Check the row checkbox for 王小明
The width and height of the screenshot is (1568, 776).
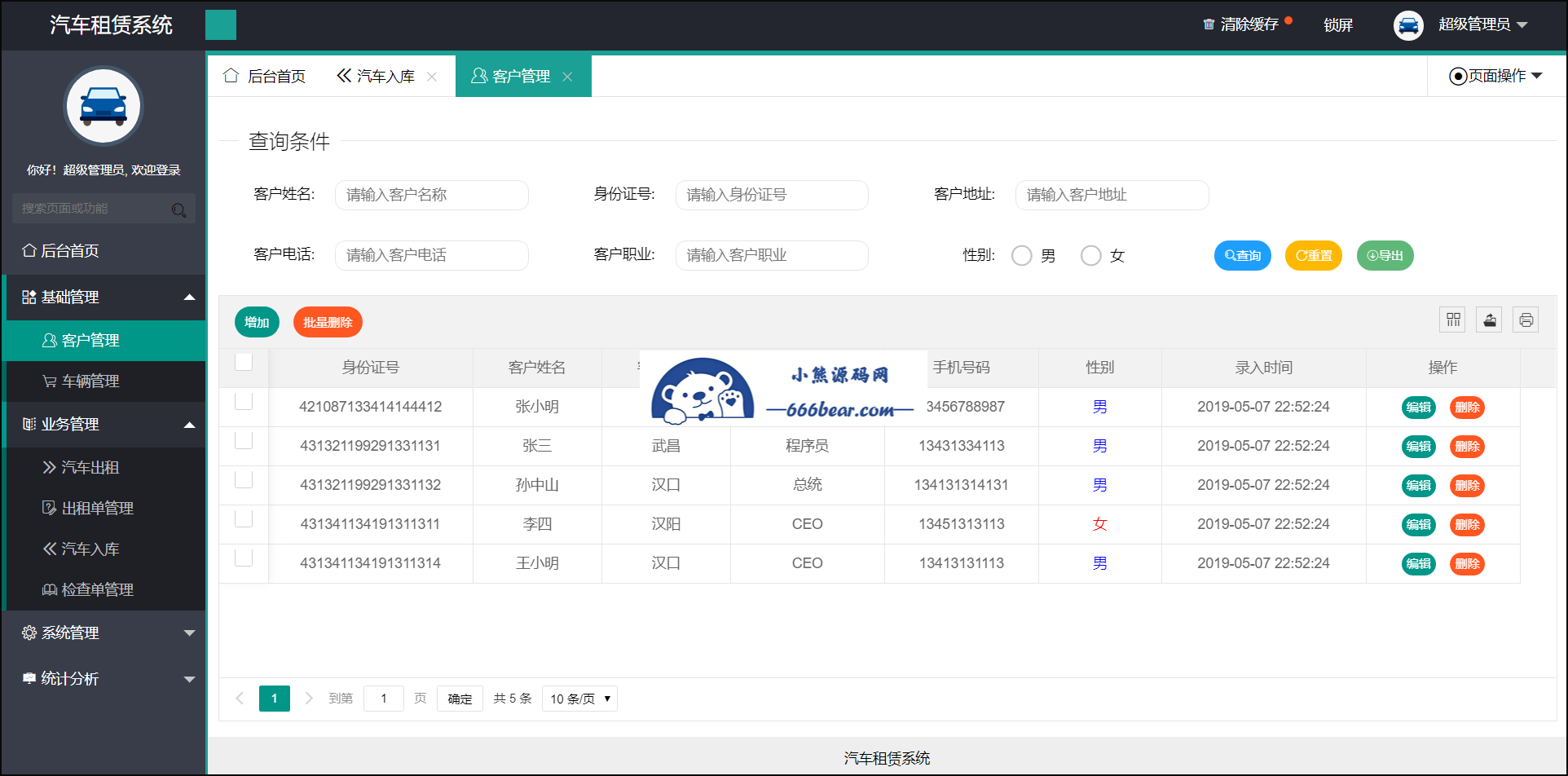pyautogui.click(x=244, y=557)
